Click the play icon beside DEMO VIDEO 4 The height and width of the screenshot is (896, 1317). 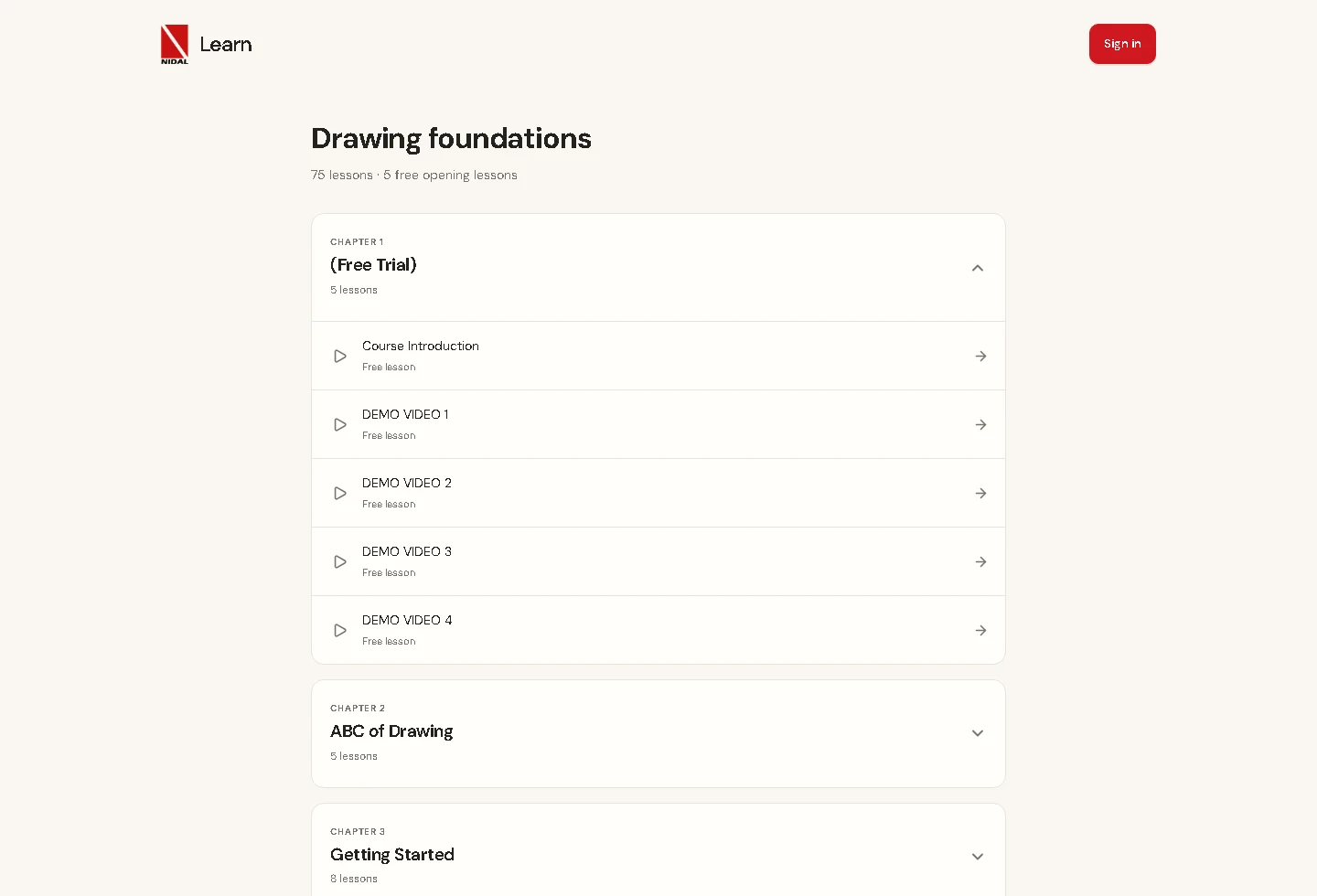click(340, 631)
